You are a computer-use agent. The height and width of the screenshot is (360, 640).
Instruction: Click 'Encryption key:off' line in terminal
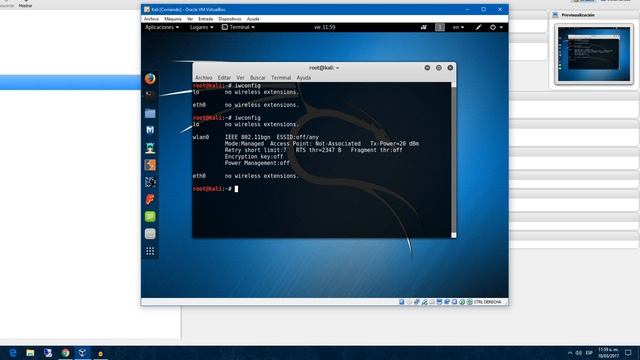coord(254,156)
